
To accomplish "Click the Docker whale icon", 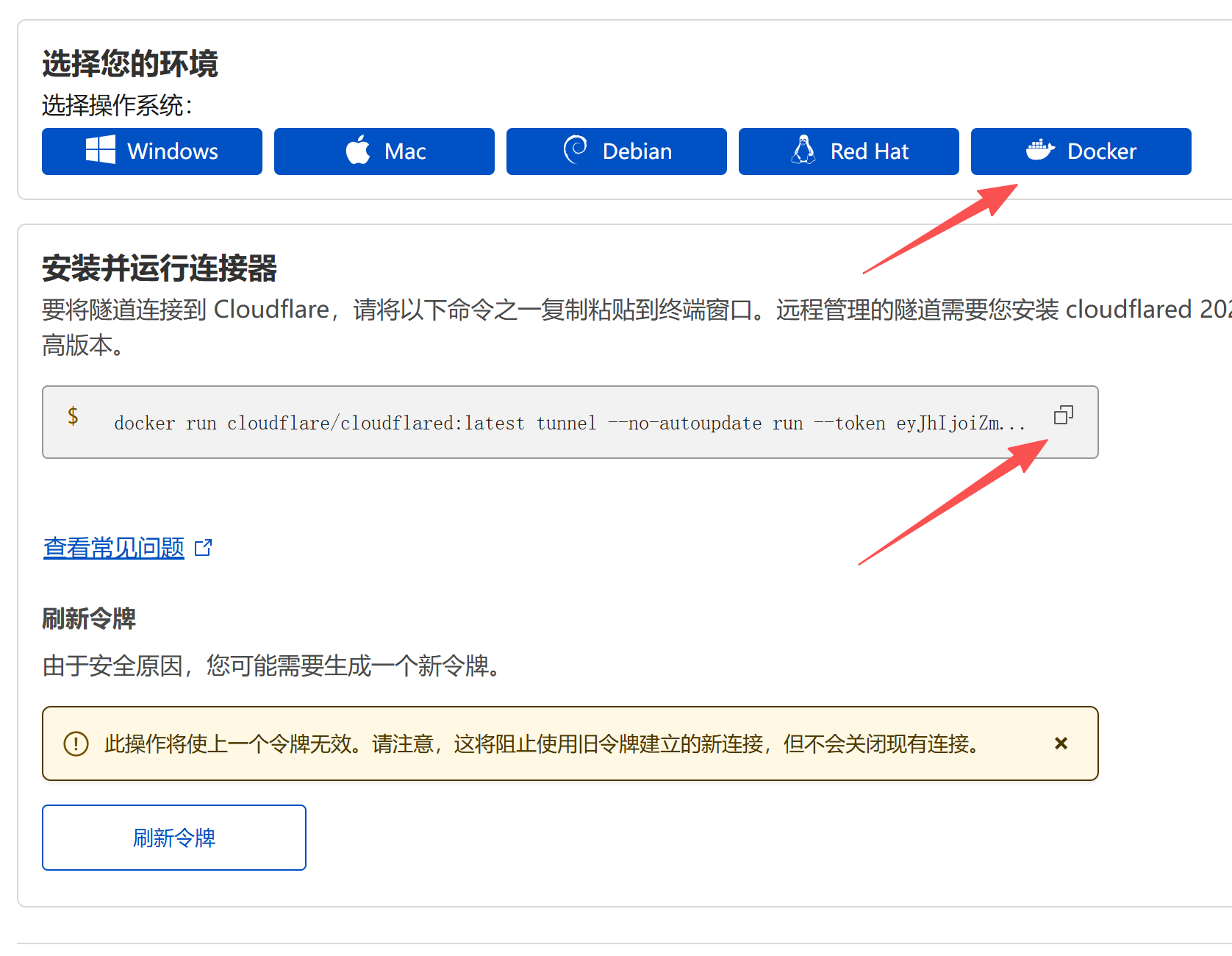I will (1040, 150).
